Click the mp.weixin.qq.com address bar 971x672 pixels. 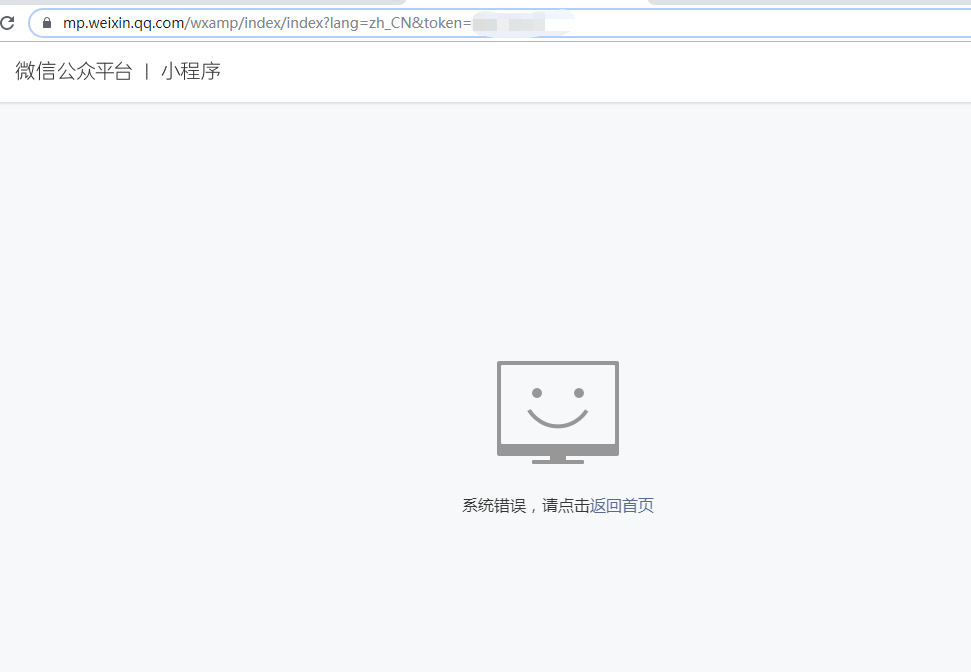pos(500,23)
